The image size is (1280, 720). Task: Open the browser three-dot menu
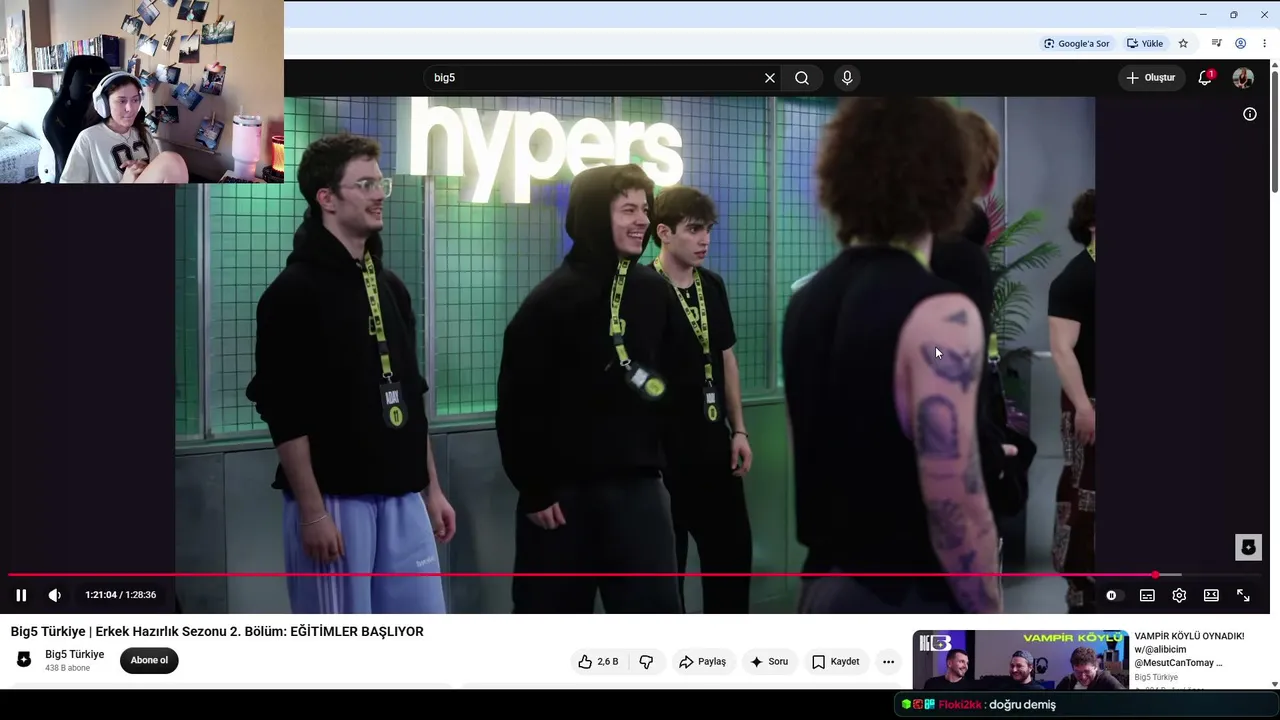(1264, 44)
